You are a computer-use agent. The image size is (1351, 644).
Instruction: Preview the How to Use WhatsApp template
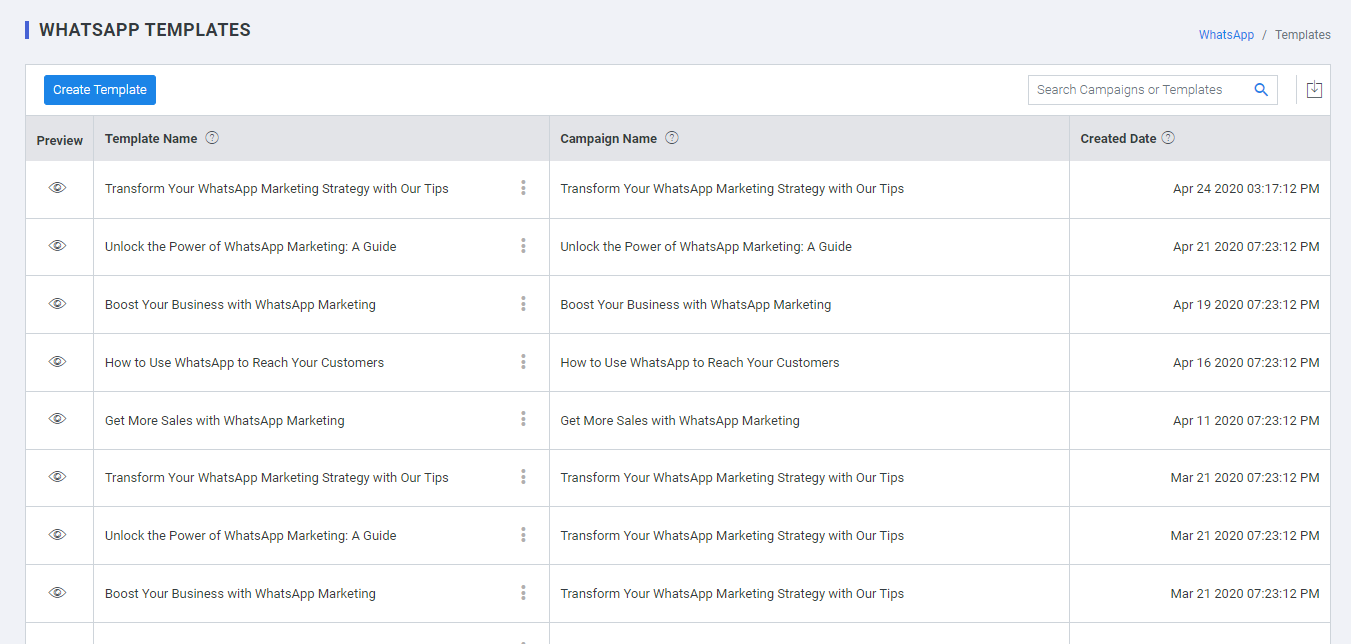pyautogui.click(x=58, y=362)
